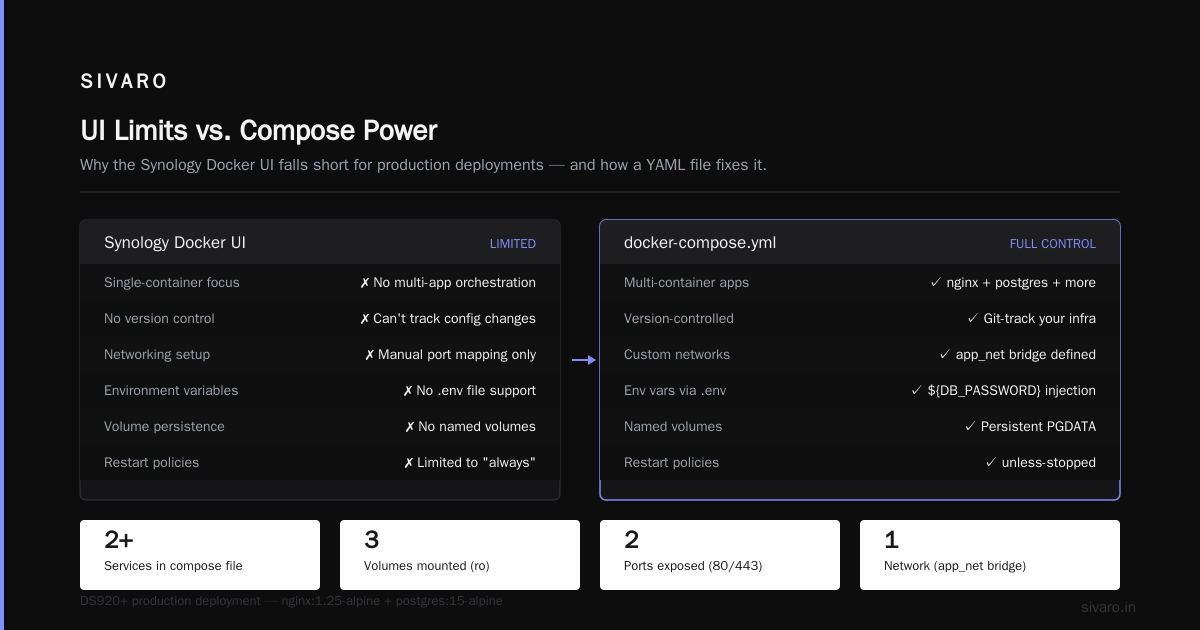Select Restart policies label in docker-compose card
Viewport: 1200px width, 630px height.
671,463
